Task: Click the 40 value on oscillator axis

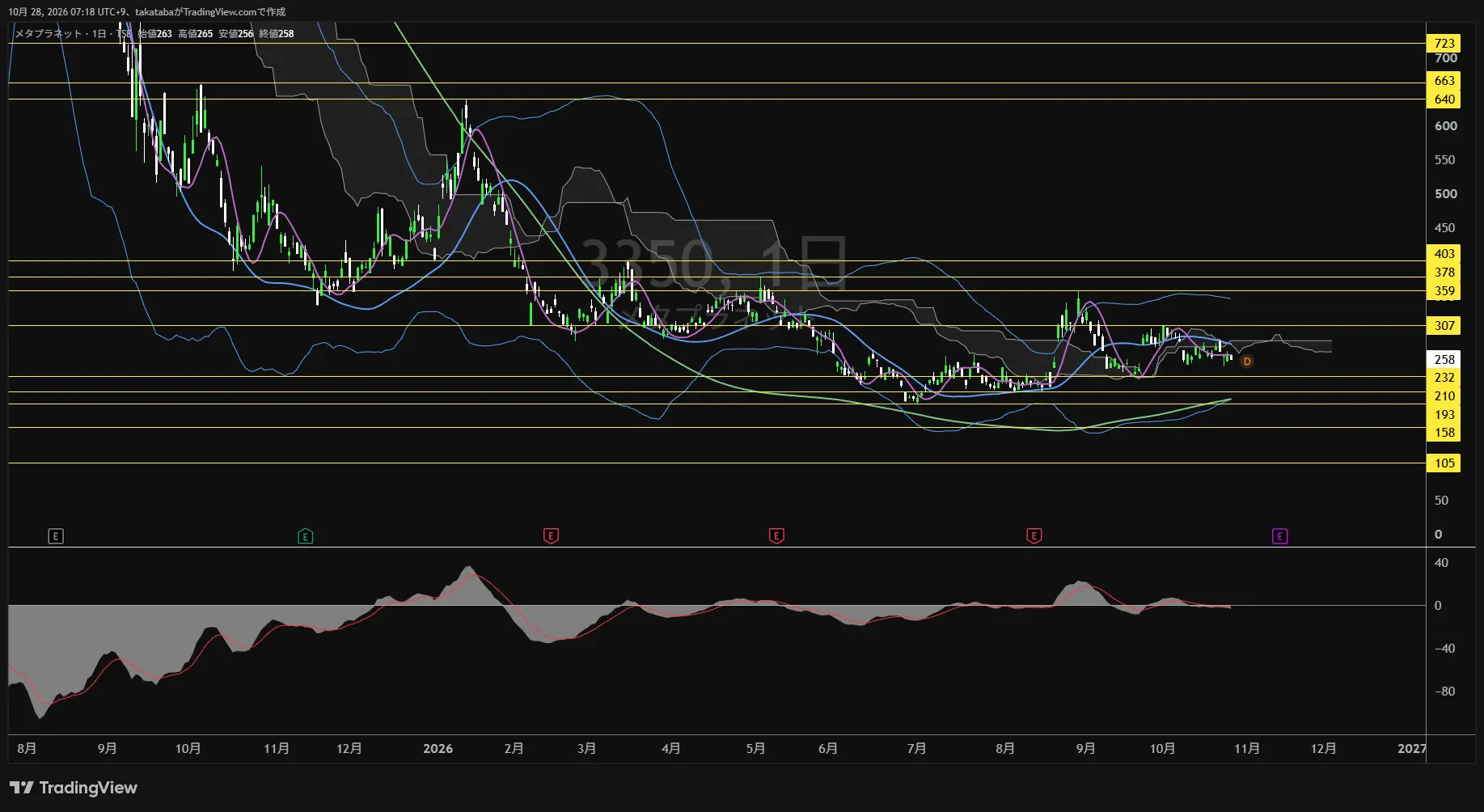Action: point(1441,563)
